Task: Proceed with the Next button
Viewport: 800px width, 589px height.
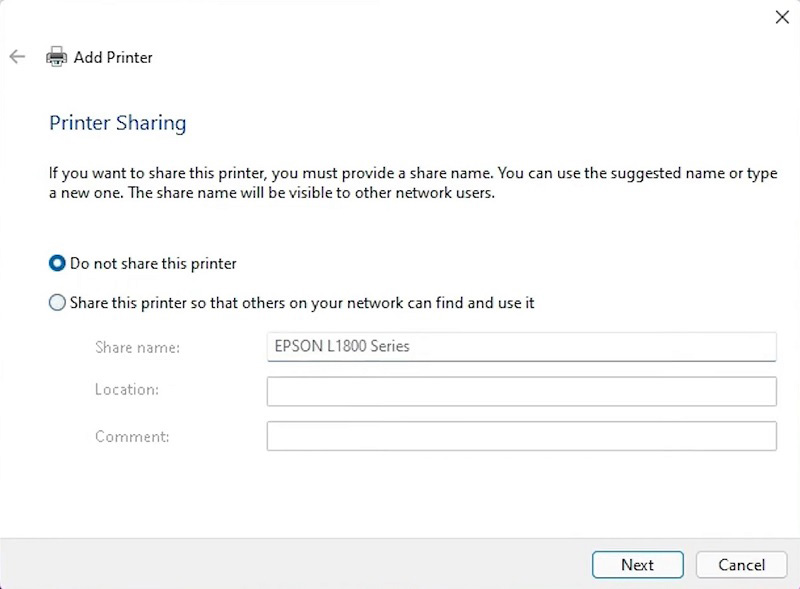Action: 638,565
